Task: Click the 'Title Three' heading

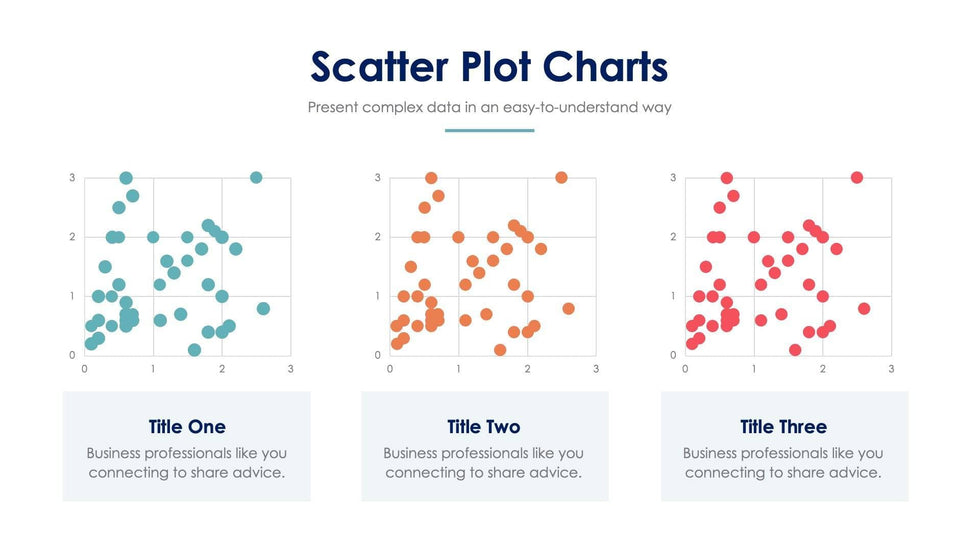Action: click(784, 427)
